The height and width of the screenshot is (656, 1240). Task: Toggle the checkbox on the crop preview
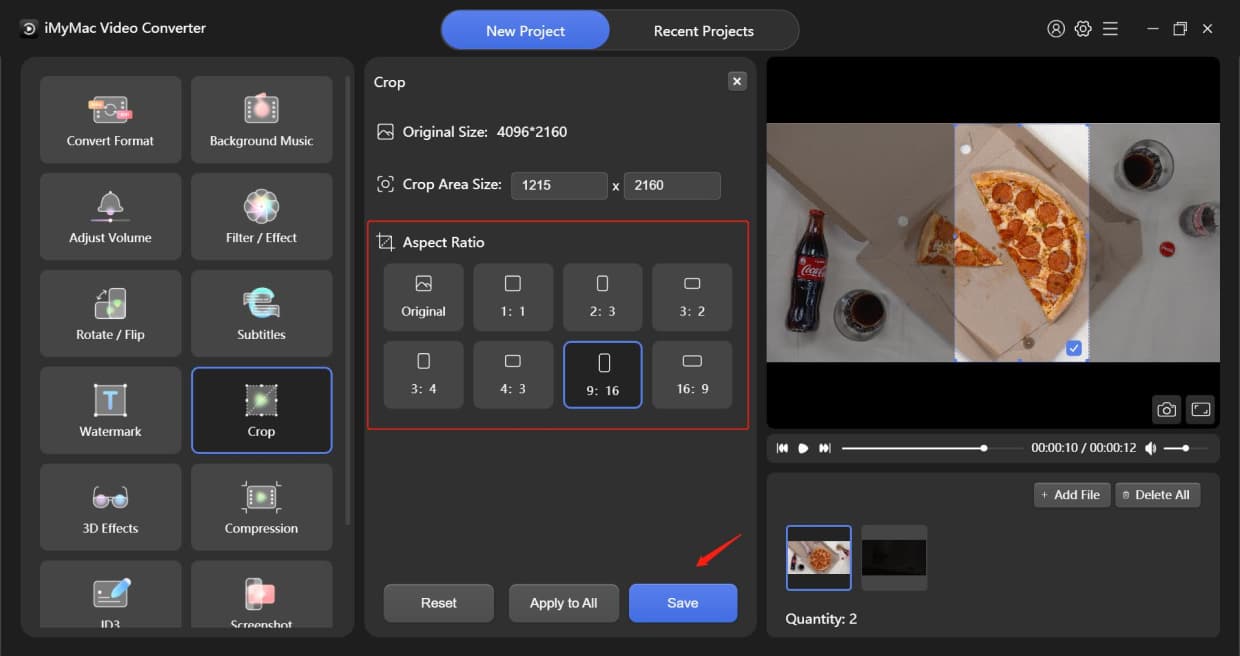click(x=1074, y=348)
